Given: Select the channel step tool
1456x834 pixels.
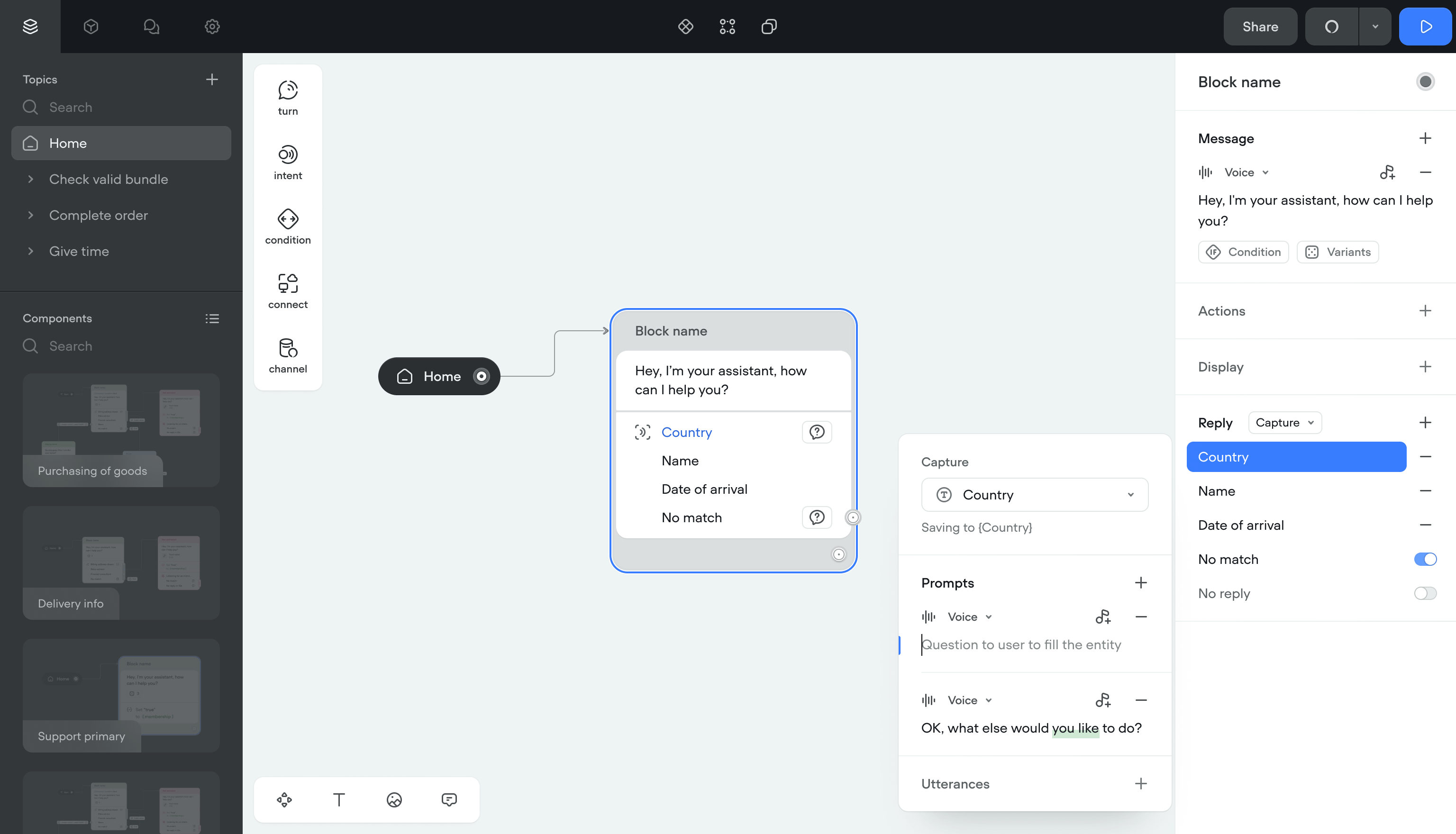Looking at the screenshot, I should 288,354.
